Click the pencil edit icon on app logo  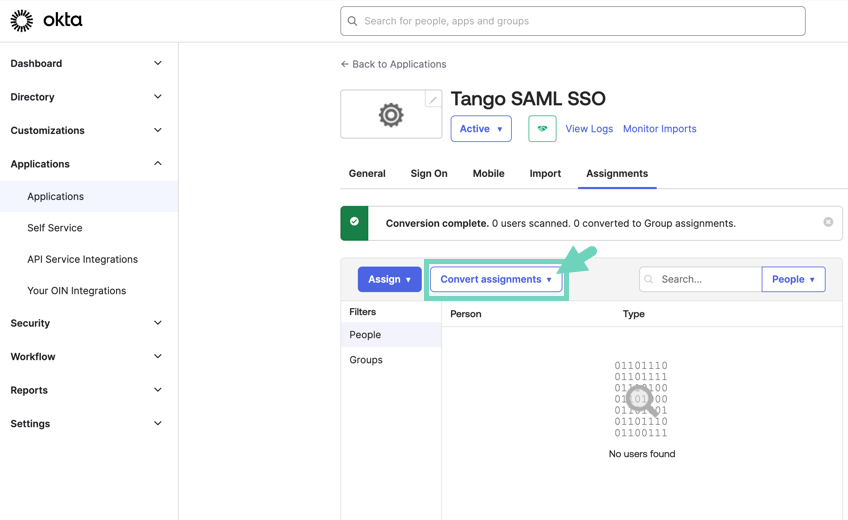pyautogui.click(x=432, y=99)
